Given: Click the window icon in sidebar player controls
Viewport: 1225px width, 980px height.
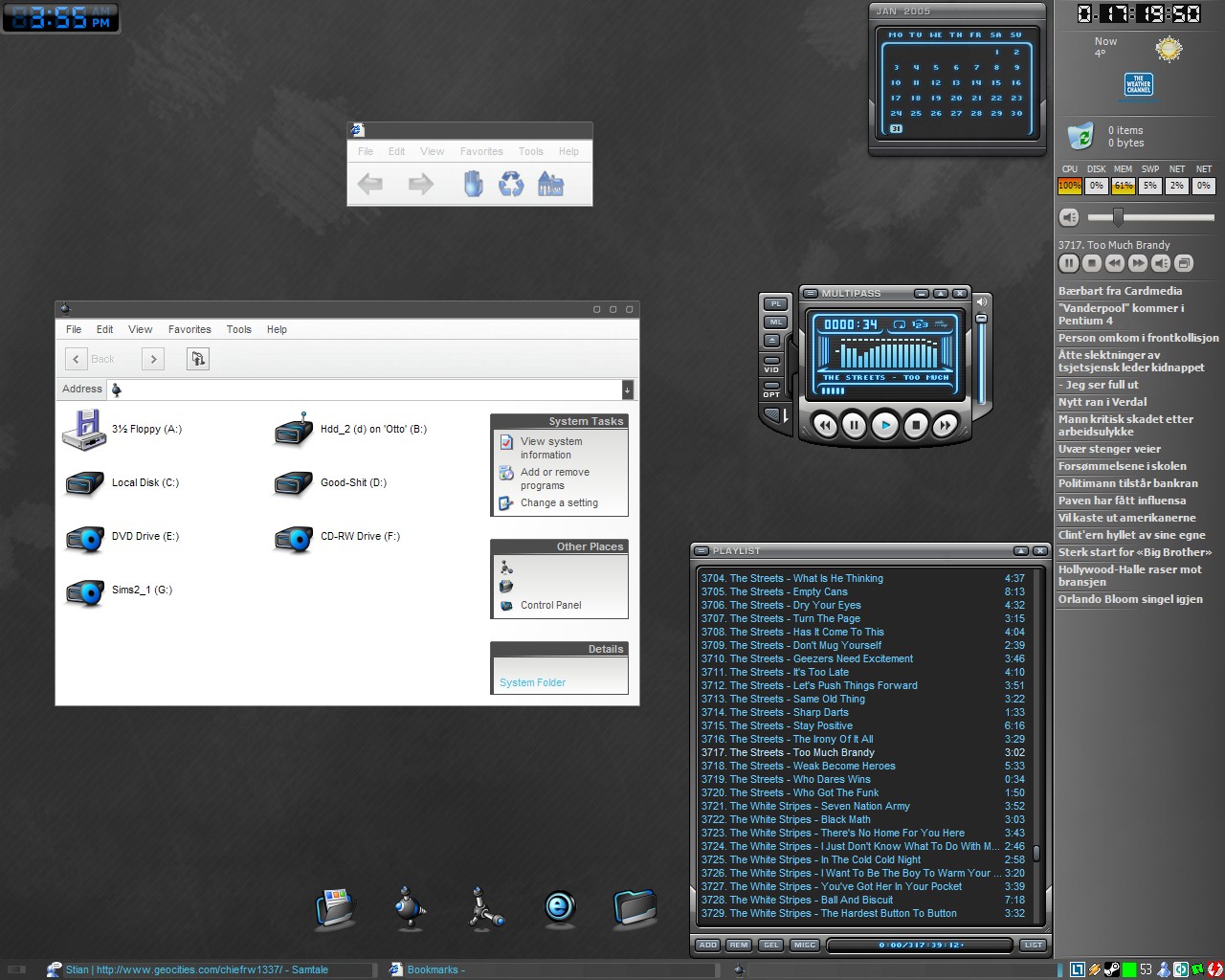Looking at the screenshot, I should point(1184,263).
